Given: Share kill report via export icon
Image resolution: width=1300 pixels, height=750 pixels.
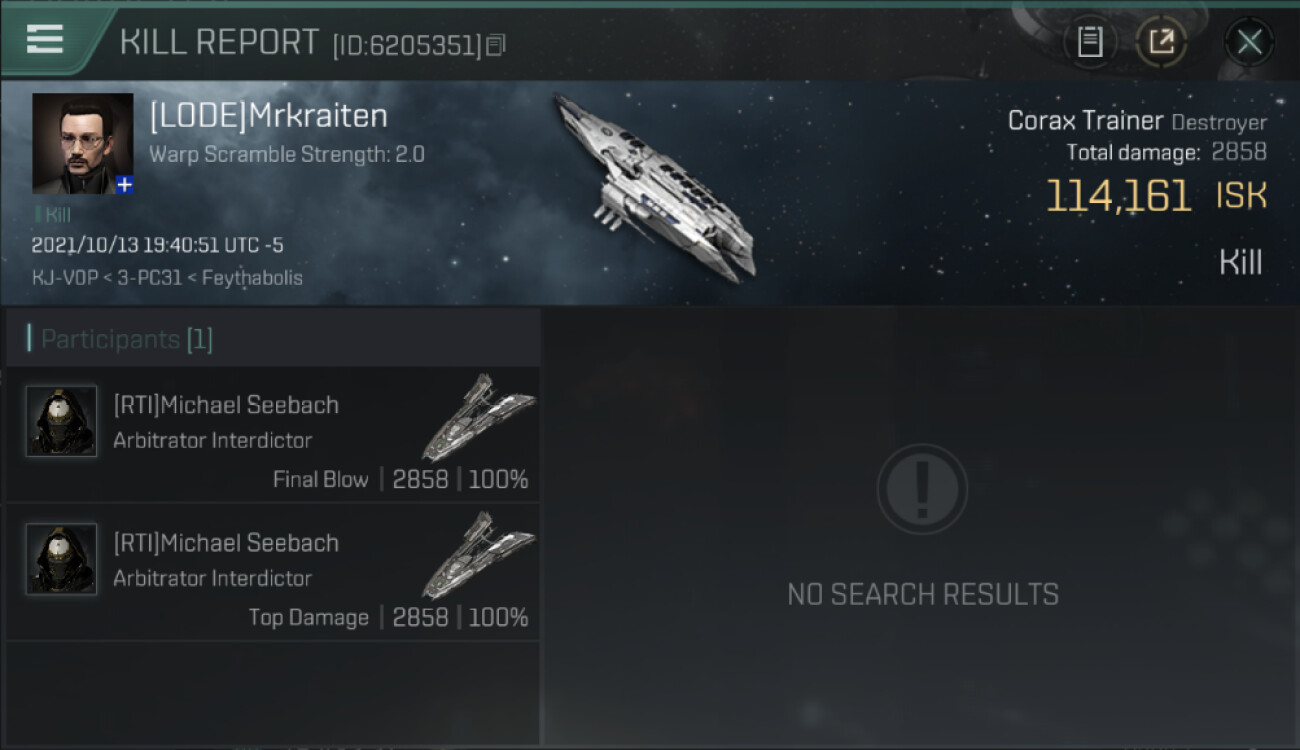Looking at the screenshot, I should 1161,42.
